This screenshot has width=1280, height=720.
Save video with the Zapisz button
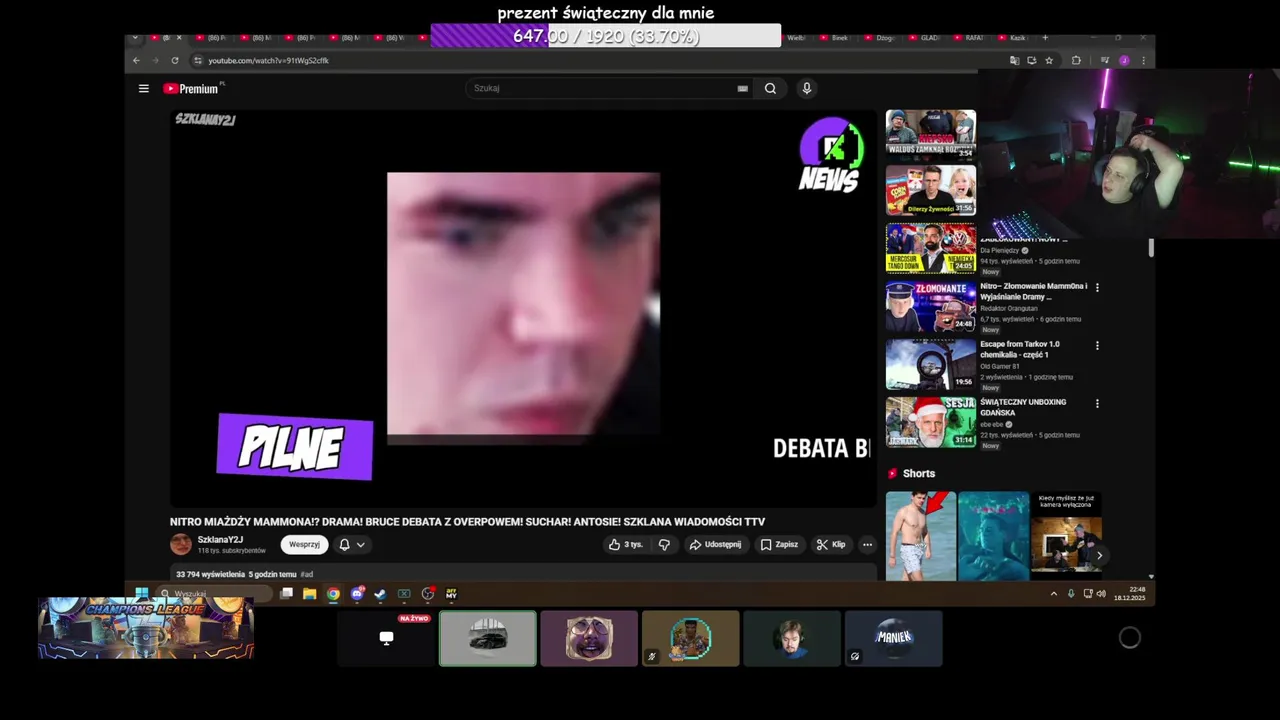[779, 544]
